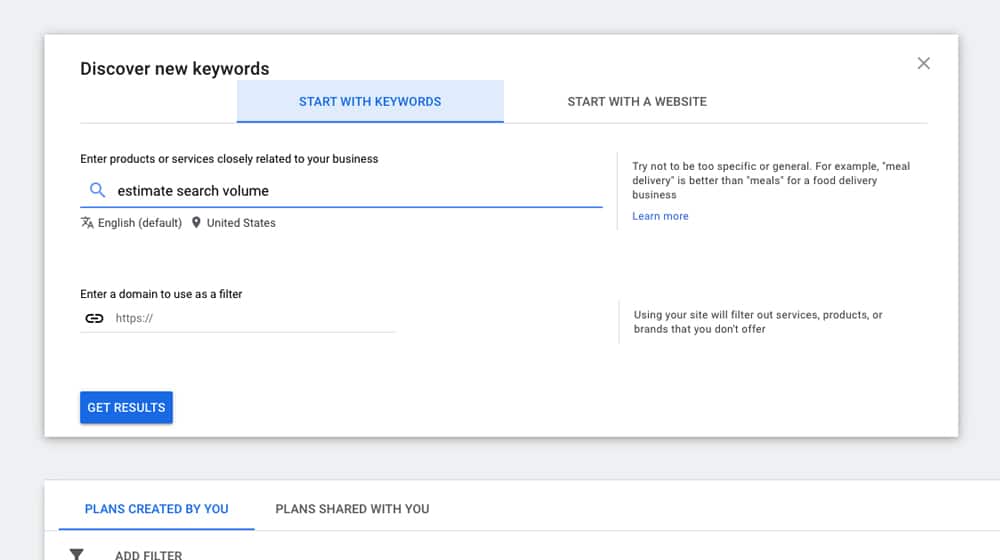Switch to Start With a Website tab

(x=637, y=101)
